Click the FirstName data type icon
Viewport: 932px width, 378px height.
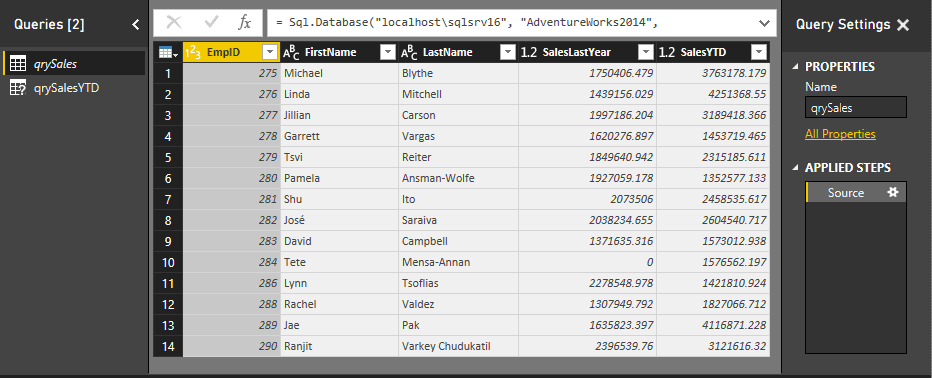click(291, 52)
